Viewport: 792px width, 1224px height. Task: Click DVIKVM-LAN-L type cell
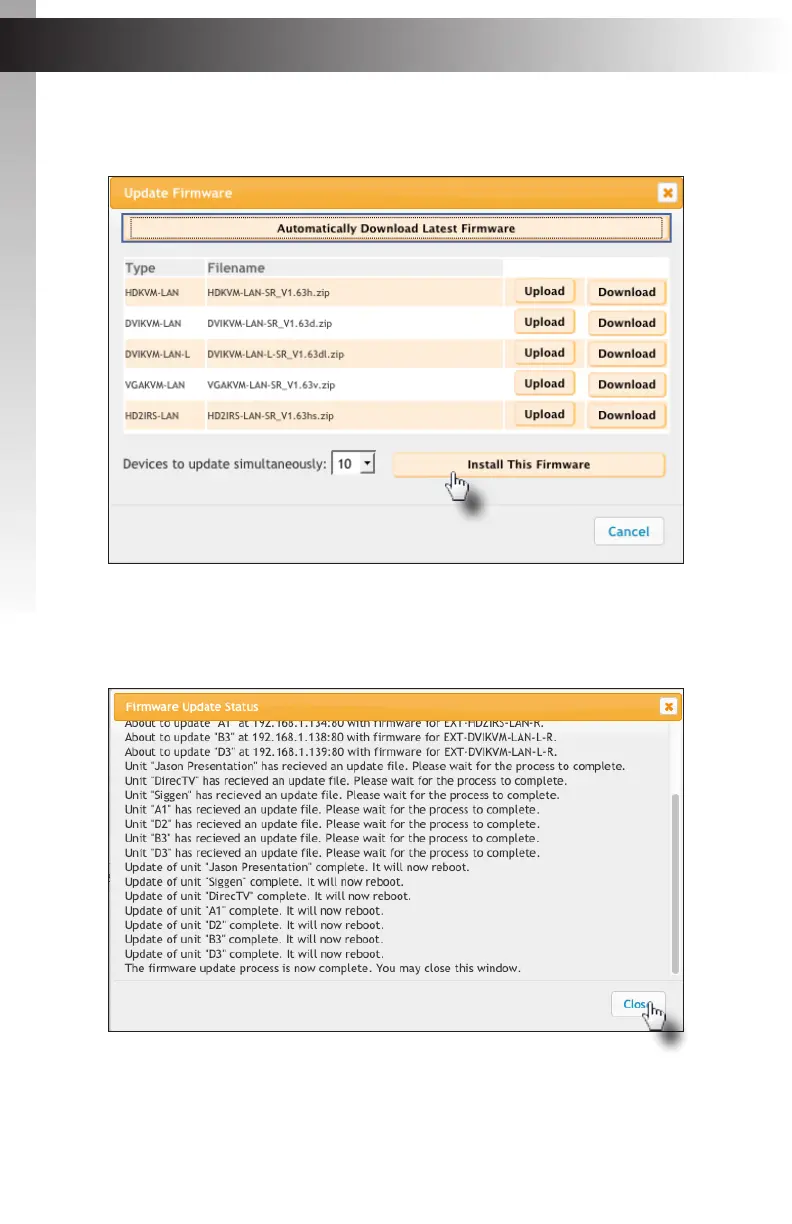[x=157, y=354]
